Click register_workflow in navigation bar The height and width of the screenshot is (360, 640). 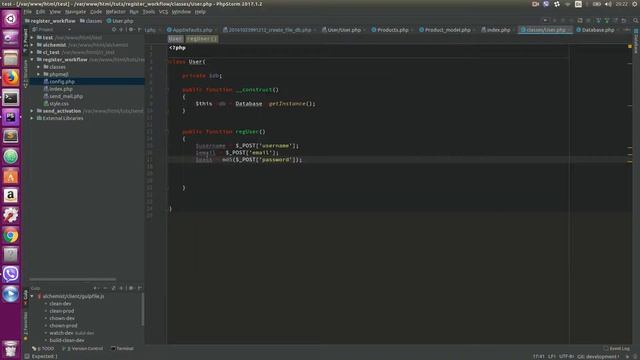pos(50,21)
